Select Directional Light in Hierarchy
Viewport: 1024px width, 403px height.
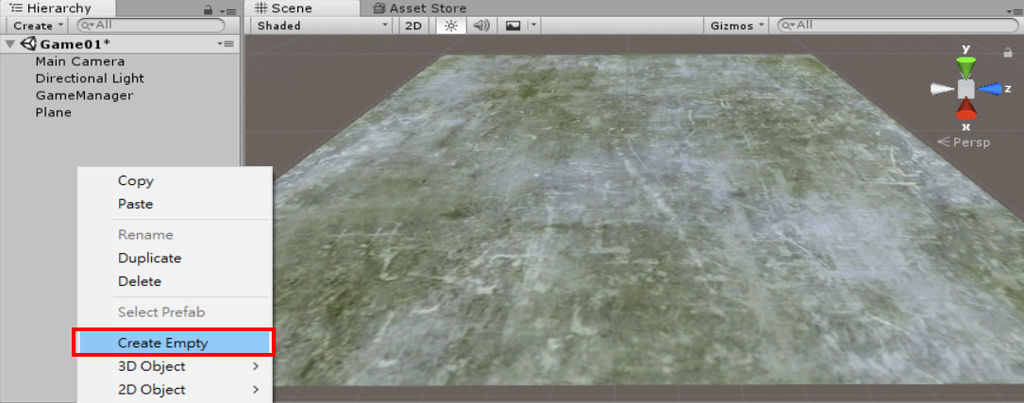[x=90, y=78]
